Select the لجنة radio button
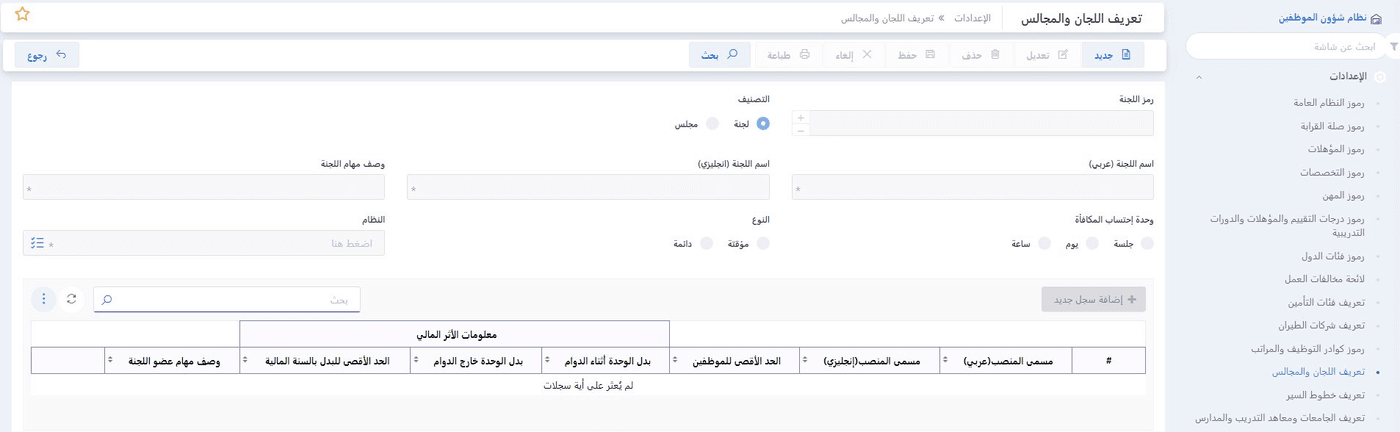 [763, 124]
